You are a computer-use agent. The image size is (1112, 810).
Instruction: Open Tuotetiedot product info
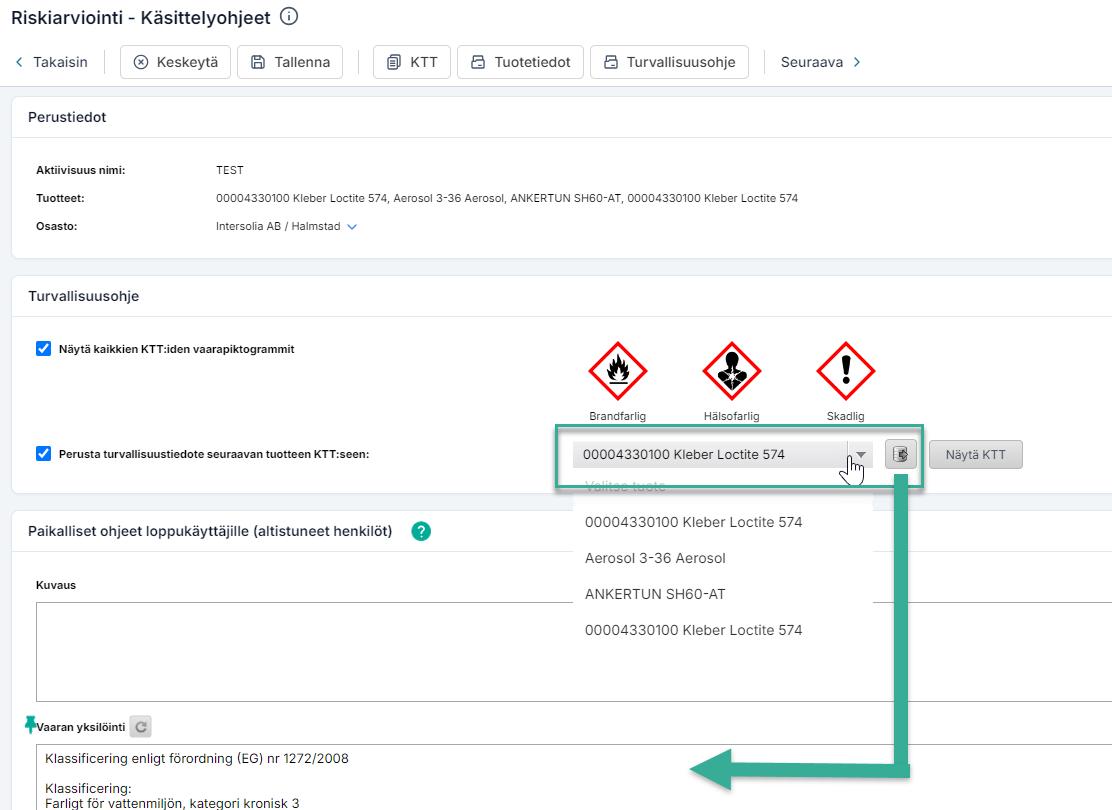(x=521, y=62)
